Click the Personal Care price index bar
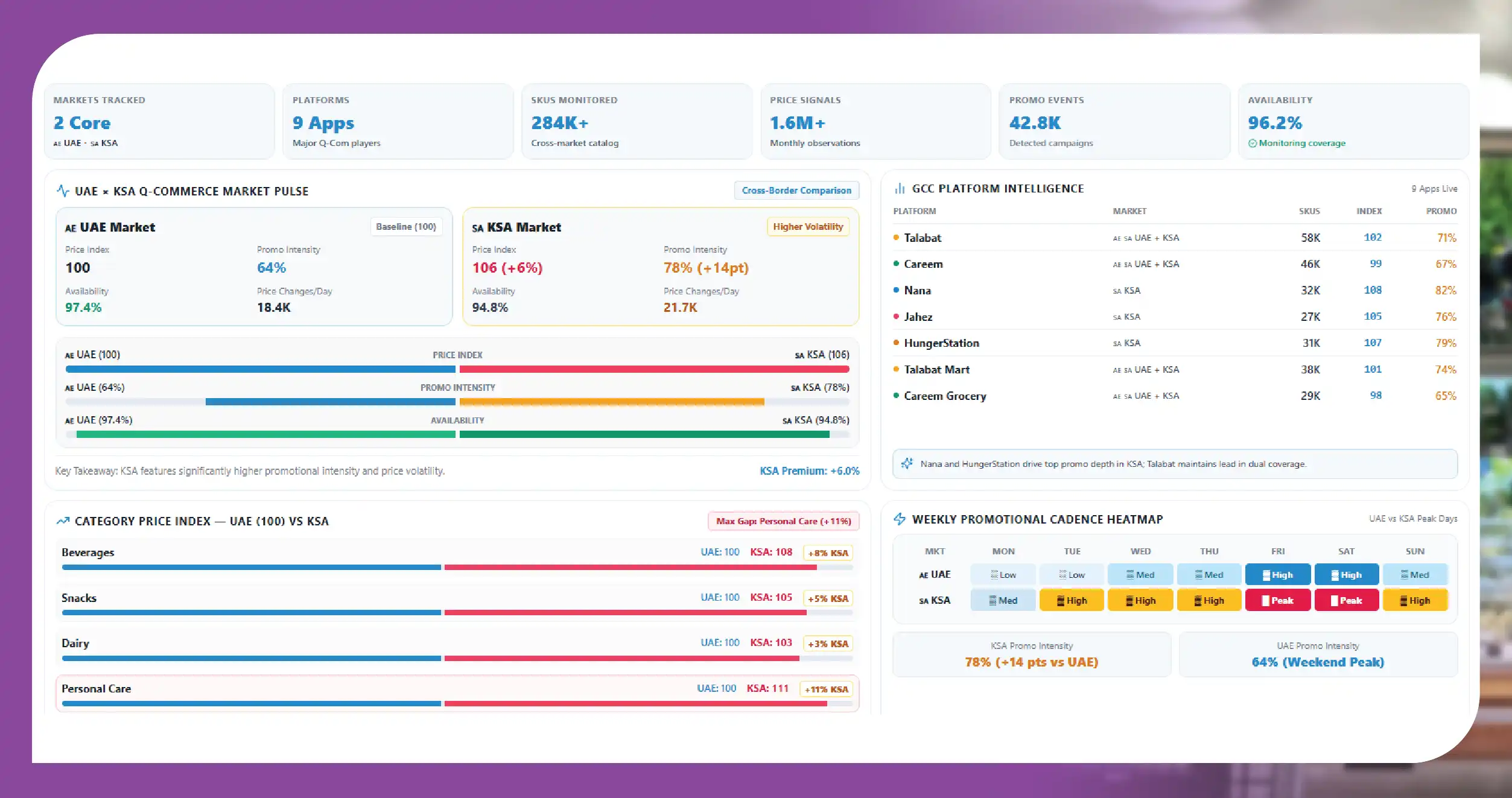 (x=457, y=703)
